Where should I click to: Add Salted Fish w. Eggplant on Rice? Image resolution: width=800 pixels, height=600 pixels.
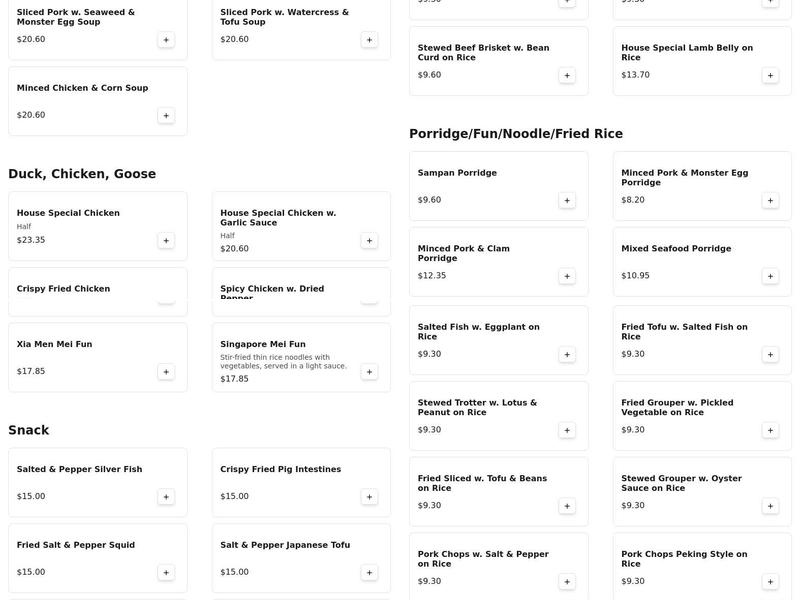point(567,355)
